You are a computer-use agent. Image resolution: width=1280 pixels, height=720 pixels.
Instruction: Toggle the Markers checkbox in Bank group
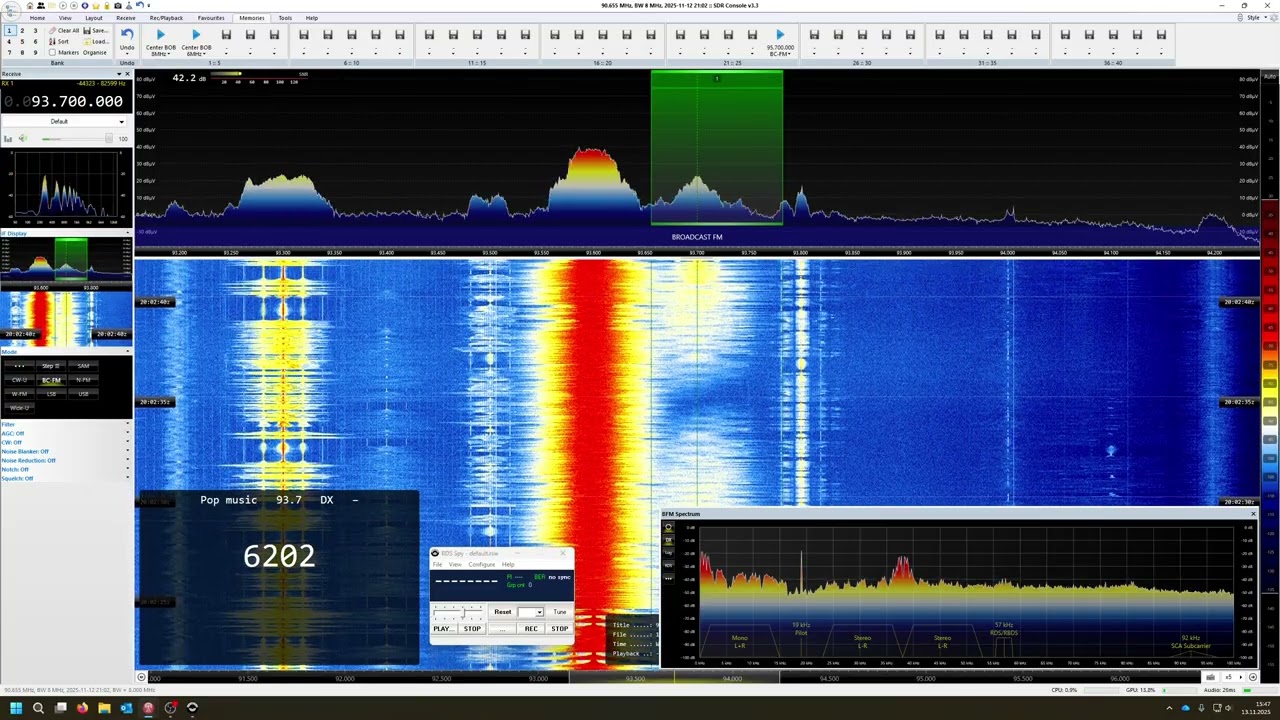(53, 52)
